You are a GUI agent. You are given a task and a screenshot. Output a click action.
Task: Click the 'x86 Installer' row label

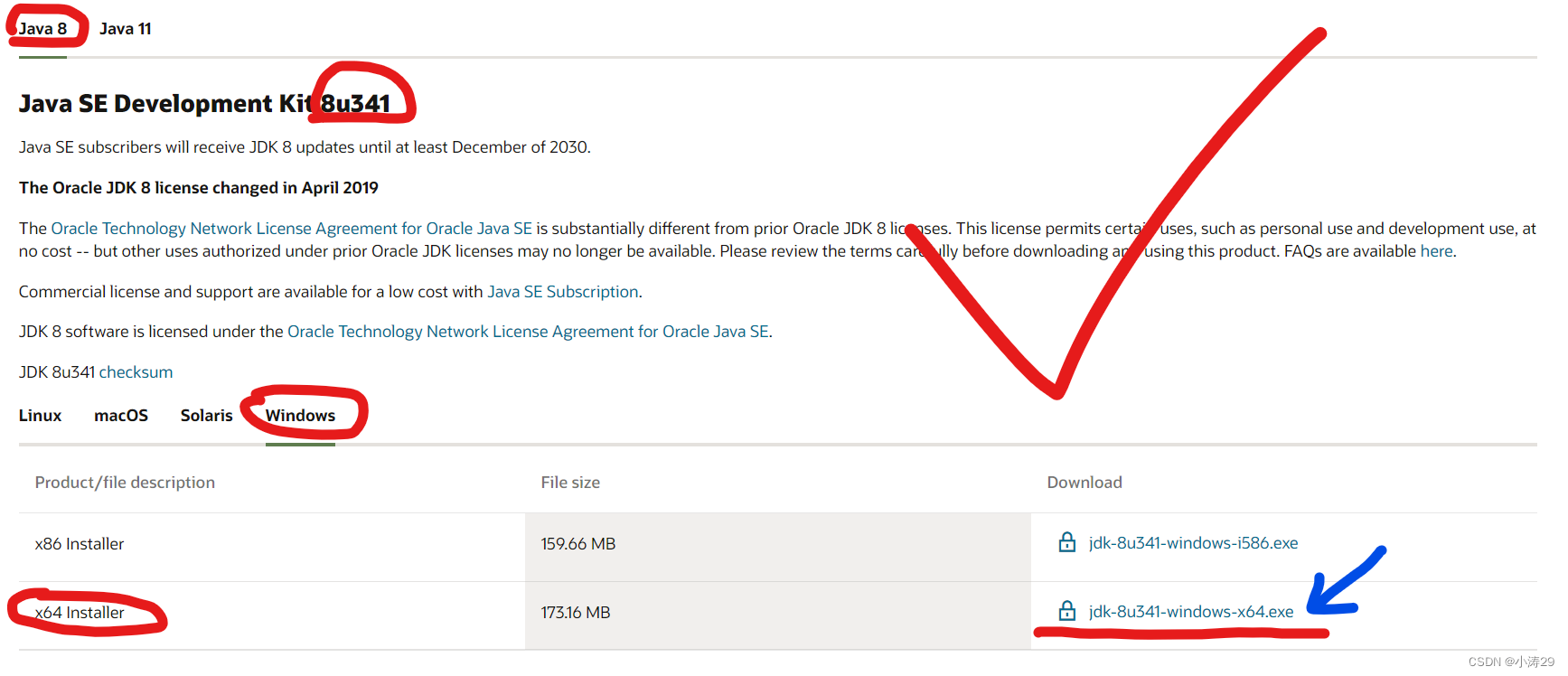point(80,544)
